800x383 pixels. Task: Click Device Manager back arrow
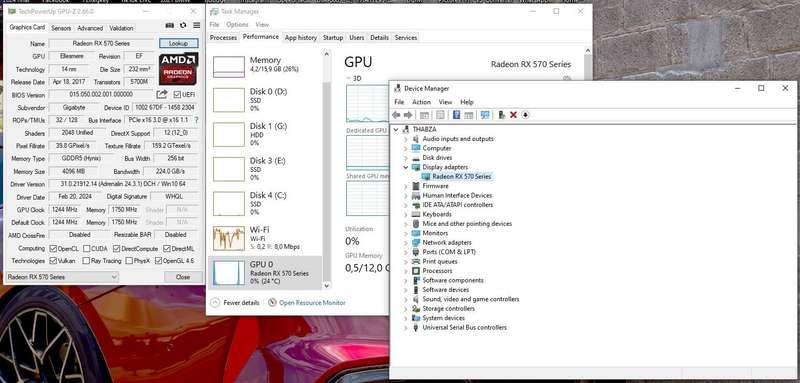click(x=396, y=115)
